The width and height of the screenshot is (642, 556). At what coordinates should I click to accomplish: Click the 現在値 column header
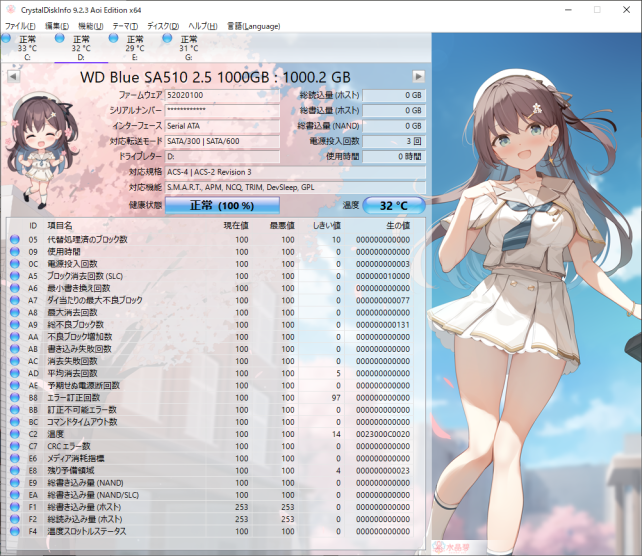235,225
